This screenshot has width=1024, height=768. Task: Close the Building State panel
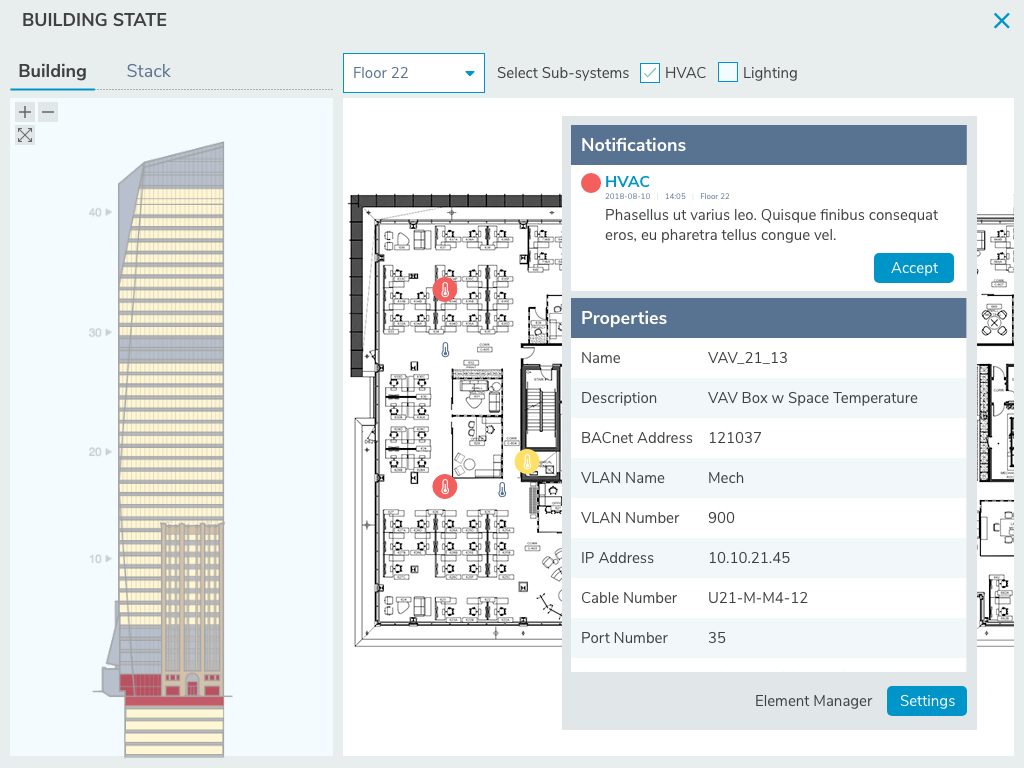pos(1001,21)
